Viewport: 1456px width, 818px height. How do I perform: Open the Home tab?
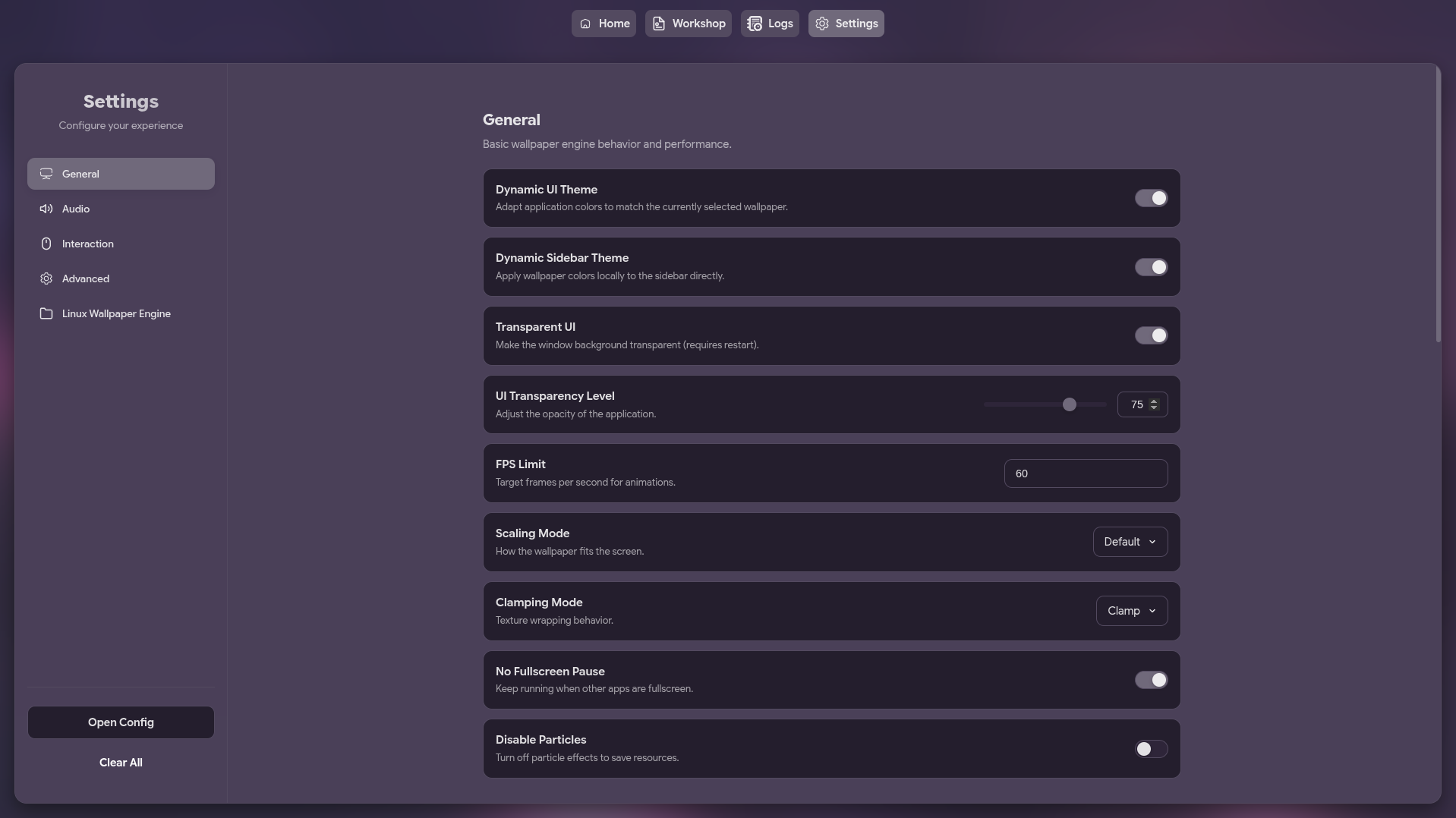tap(604, 24)
